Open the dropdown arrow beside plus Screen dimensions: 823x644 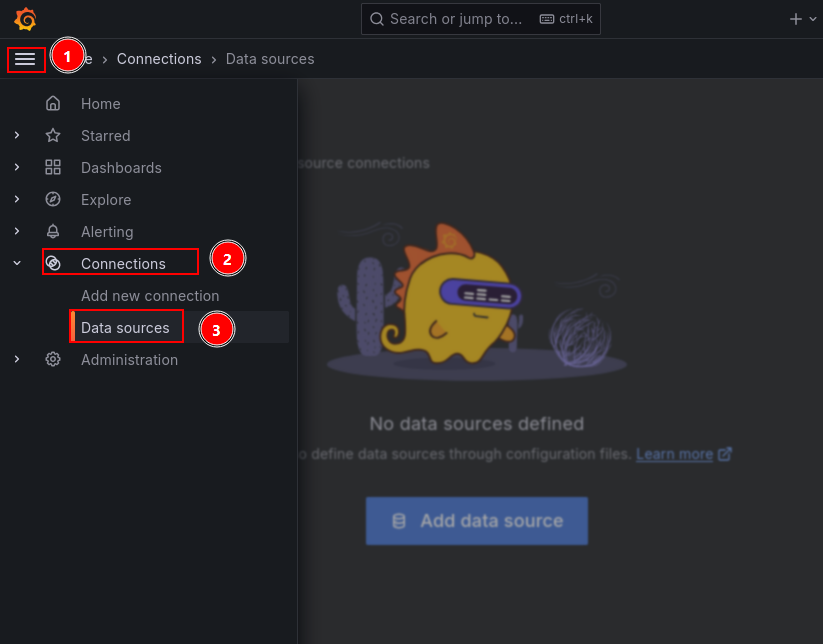813,19
